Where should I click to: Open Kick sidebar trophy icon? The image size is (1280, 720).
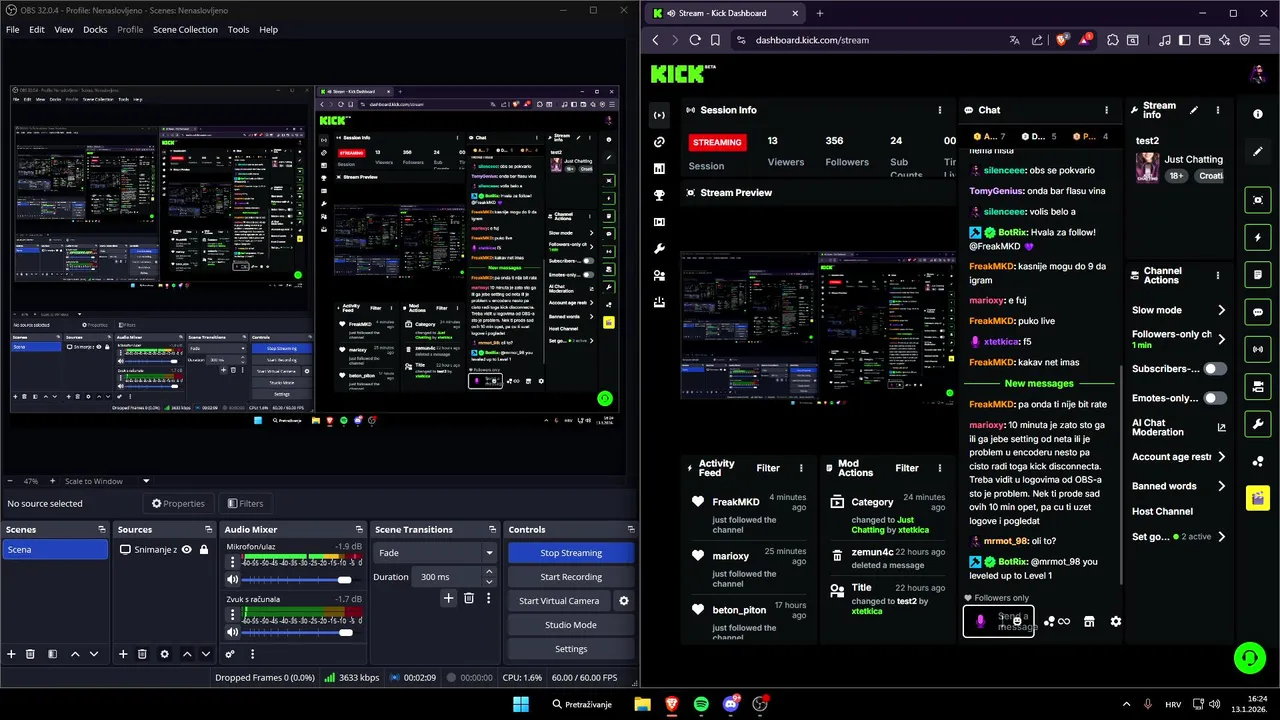pos(659,195)
